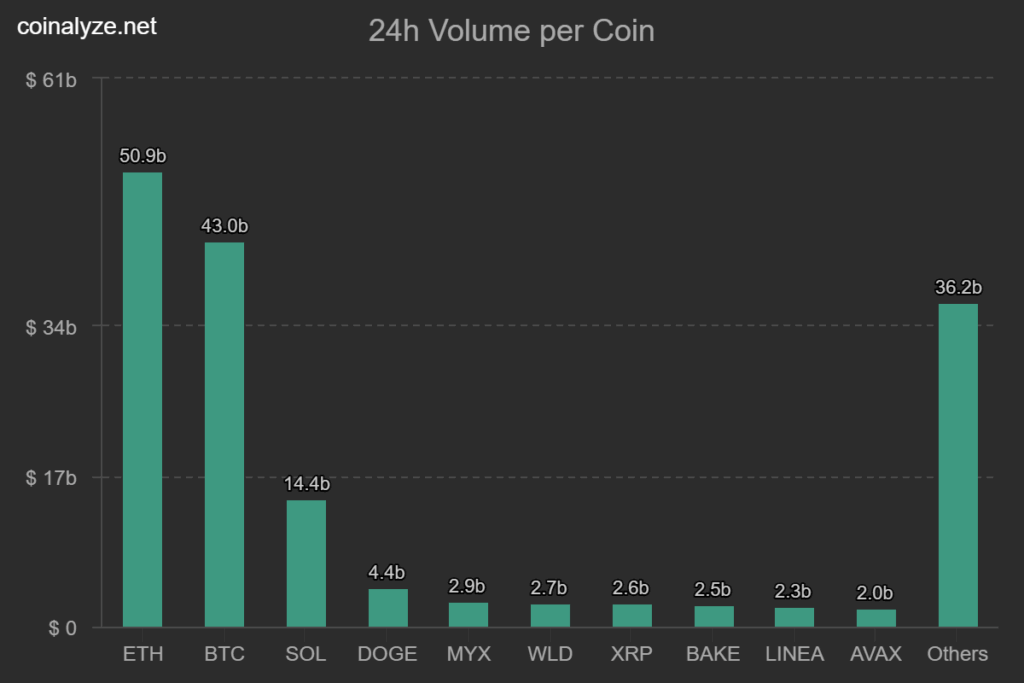1024x683 pixels.
Task: Select the ETH axis label
Action: click(x=143, y=654)
